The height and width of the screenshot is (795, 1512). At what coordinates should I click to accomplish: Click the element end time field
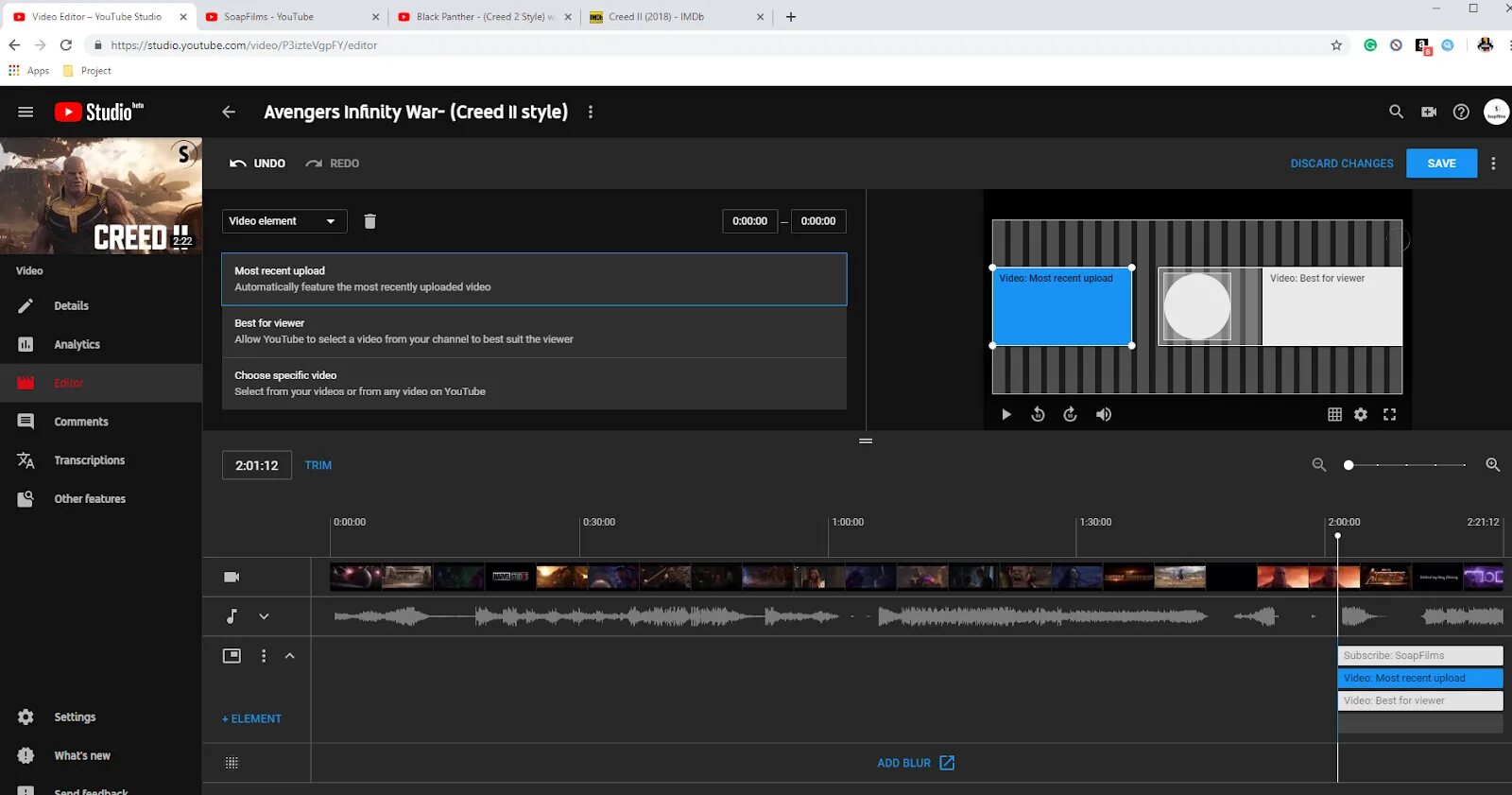tap(818, 221)
